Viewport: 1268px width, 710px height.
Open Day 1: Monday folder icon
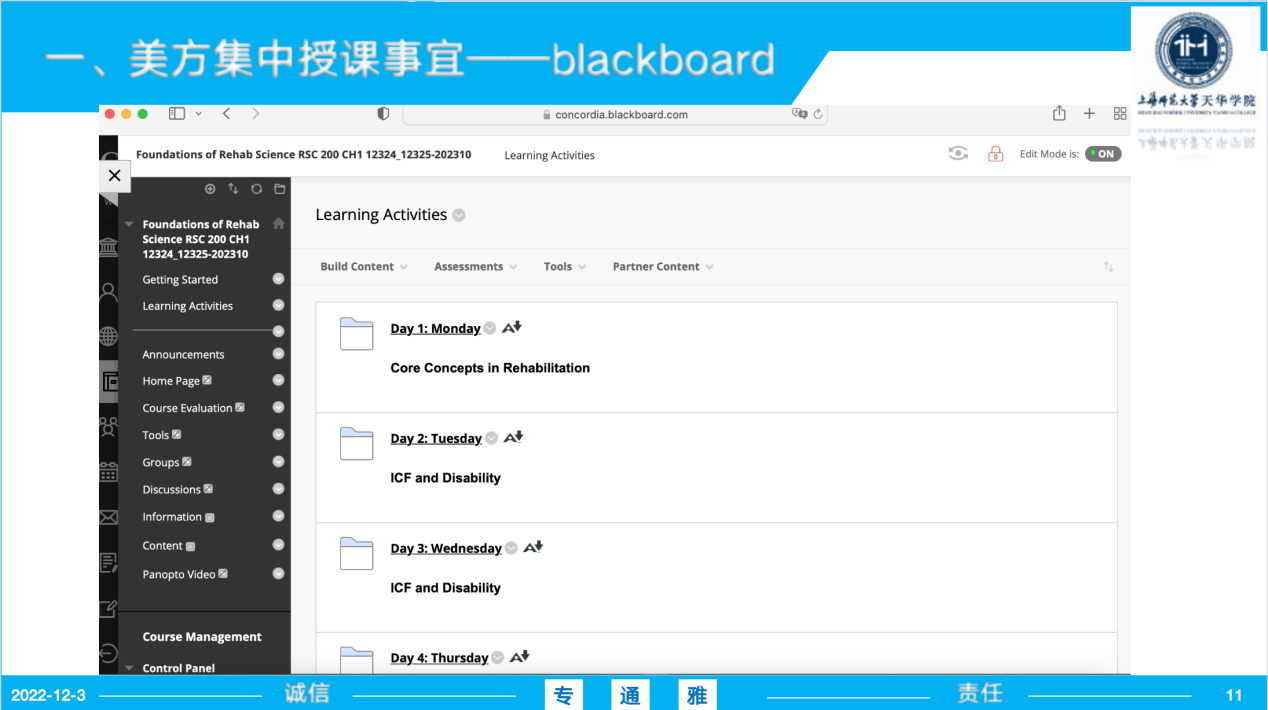pyautogui.click(x=356, y=333)
